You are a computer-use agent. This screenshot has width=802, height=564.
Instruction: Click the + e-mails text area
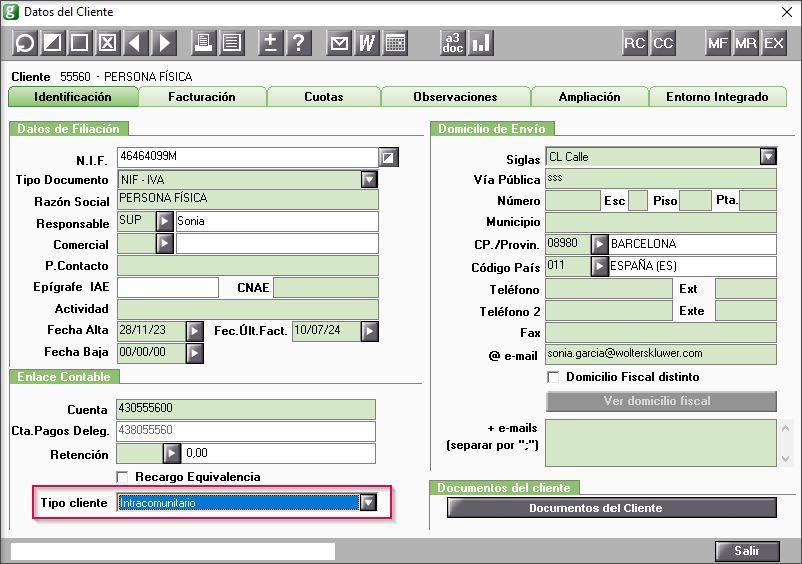tap(661, 443)
